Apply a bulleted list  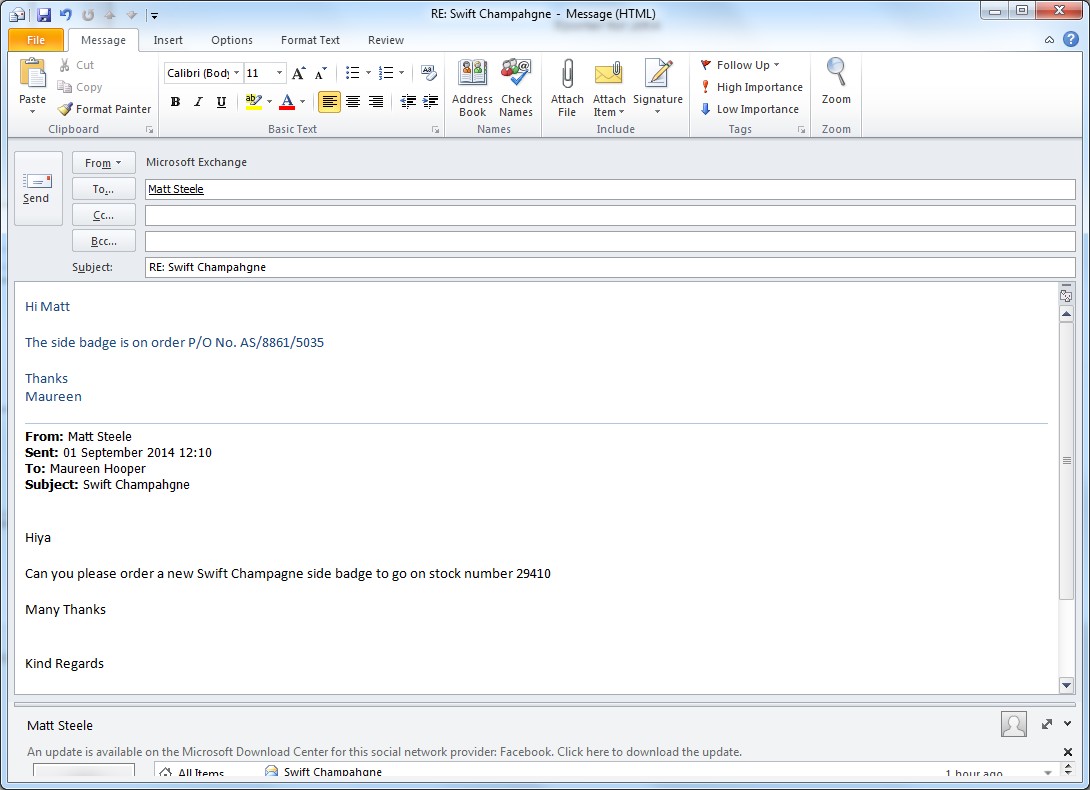pyautogui.click(x=352, y=73)
